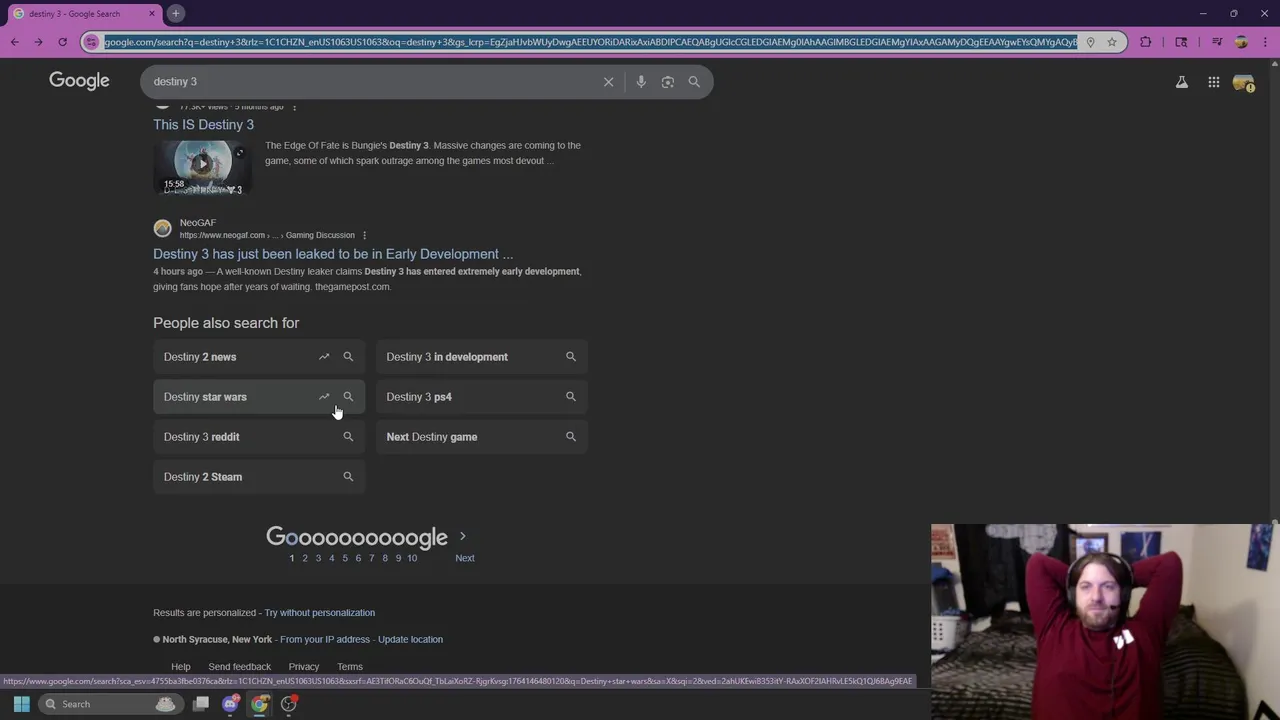The image size is (1280, 720).
Task: Open the "This IS Destiny 3" video result
Action: [x=203, y=124]
